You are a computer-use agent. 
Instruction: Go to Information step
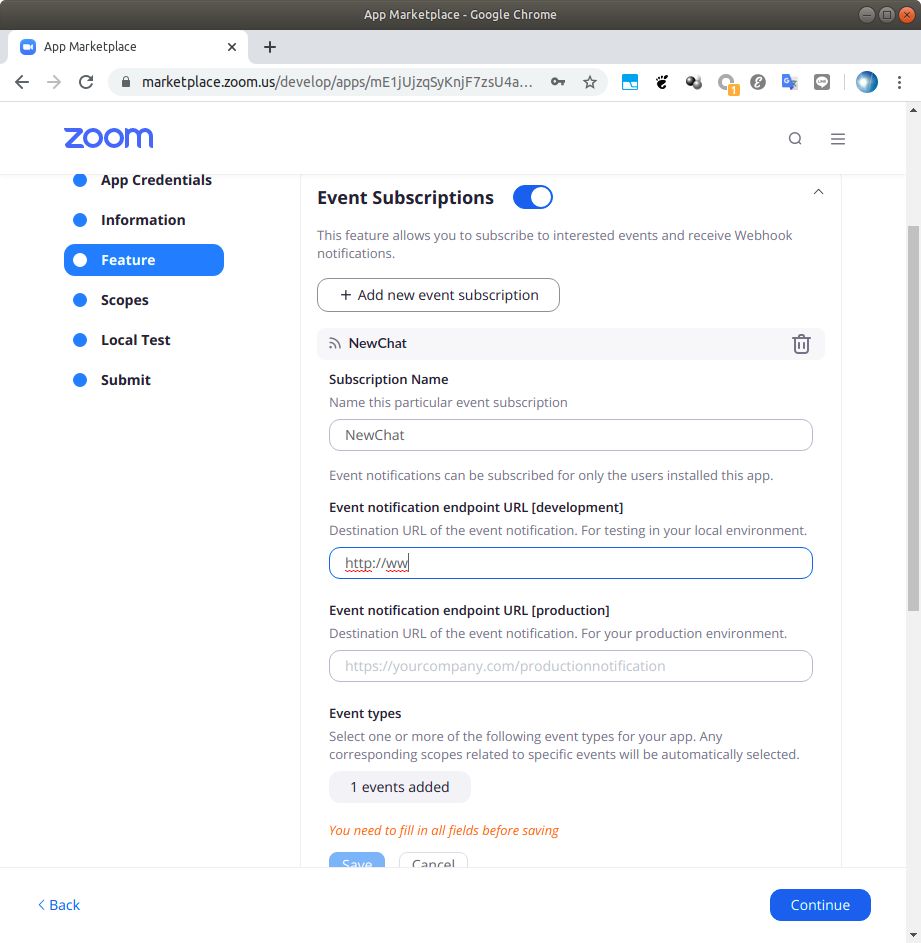143,220
